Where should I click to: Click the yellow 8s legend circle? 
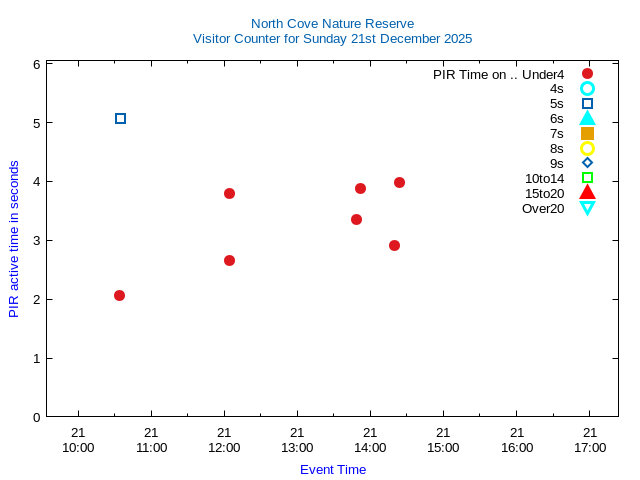point(587,148)
